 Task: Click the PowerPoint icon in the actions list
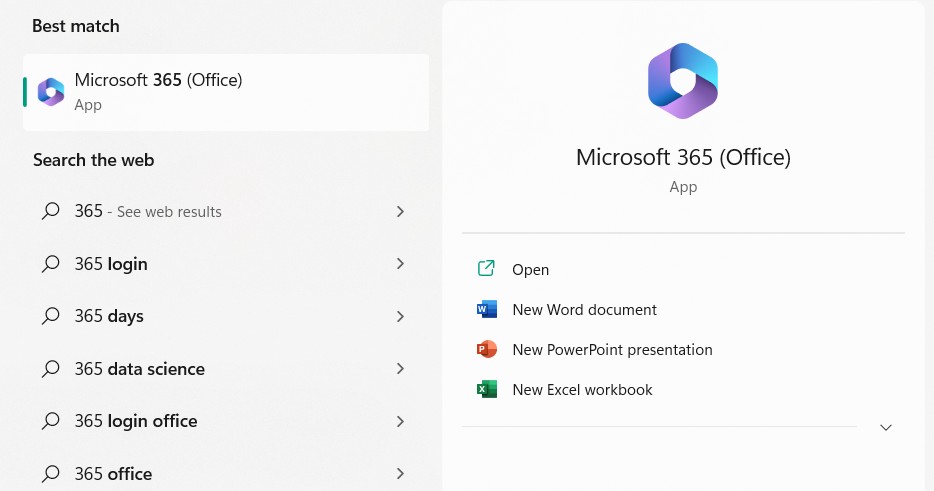[487, 350]
